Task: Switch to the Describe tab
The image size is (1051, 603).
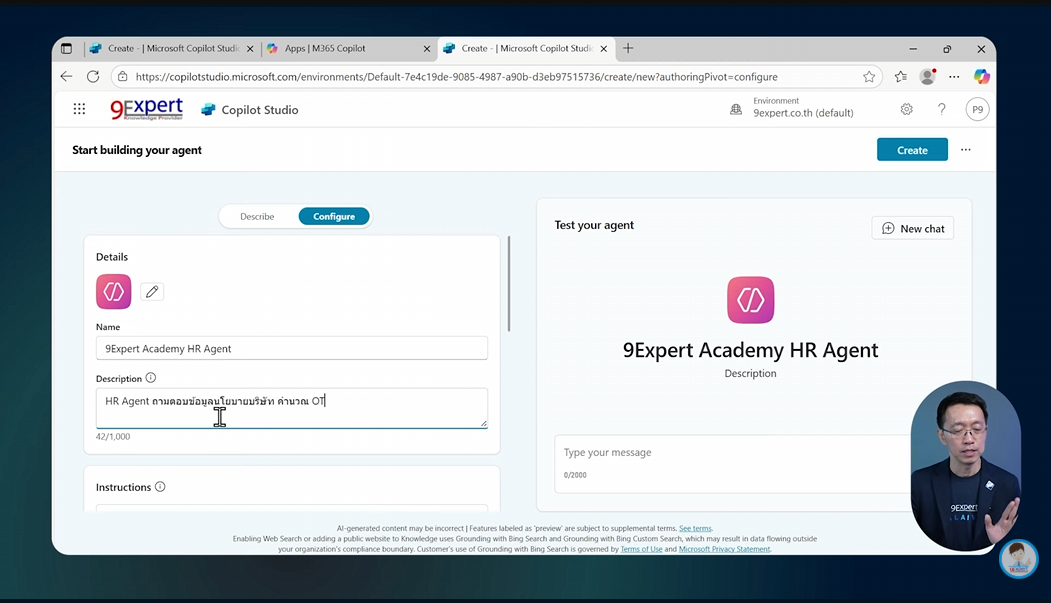Action: pos(257,216)
